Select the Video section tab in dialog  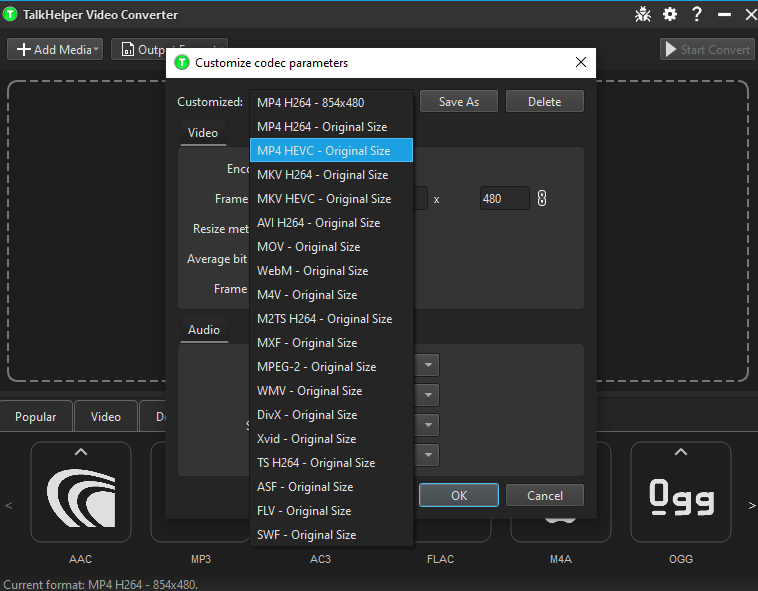[x=203, y=132]
